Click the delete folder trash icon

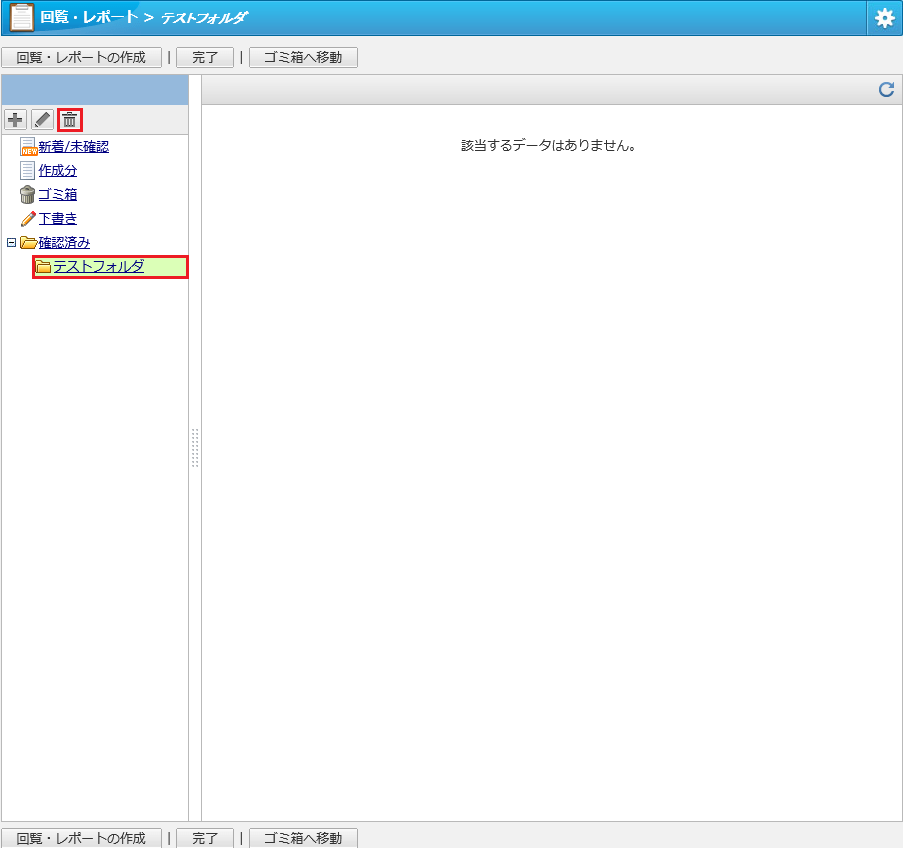(70, 120)
